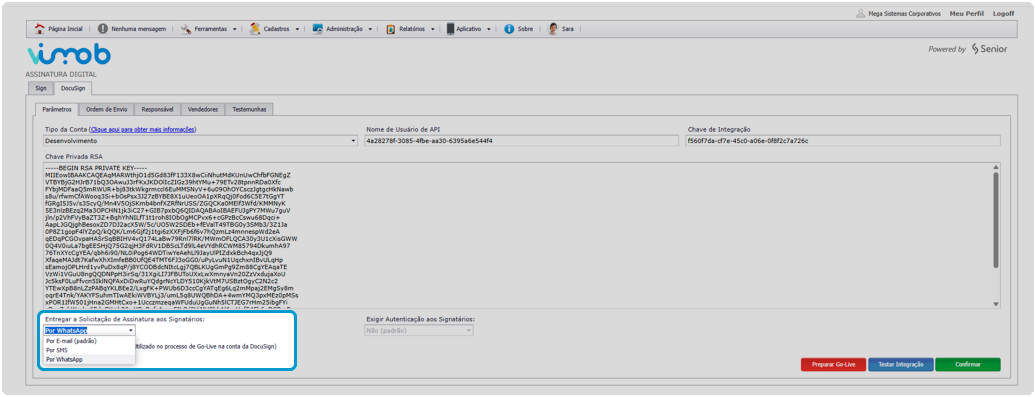Click the Cadastros pencil icon
This screenshot has width=1035, height=397.
[x=255, y=29]
